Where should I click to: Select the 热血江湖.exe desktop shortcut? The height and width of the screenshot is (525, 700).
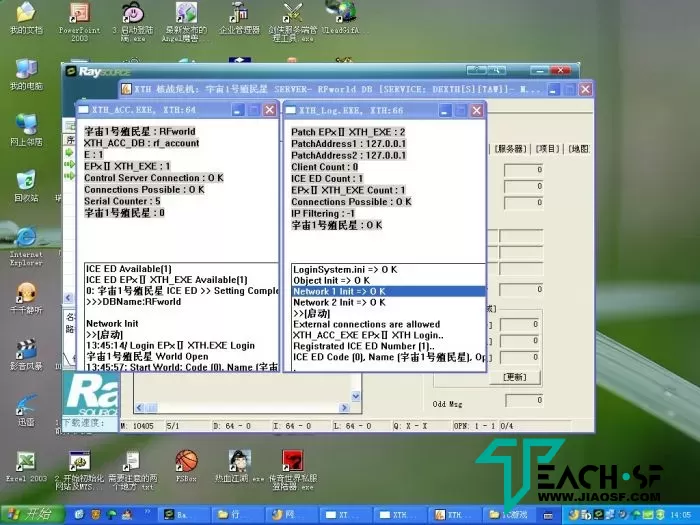point(239,466)
